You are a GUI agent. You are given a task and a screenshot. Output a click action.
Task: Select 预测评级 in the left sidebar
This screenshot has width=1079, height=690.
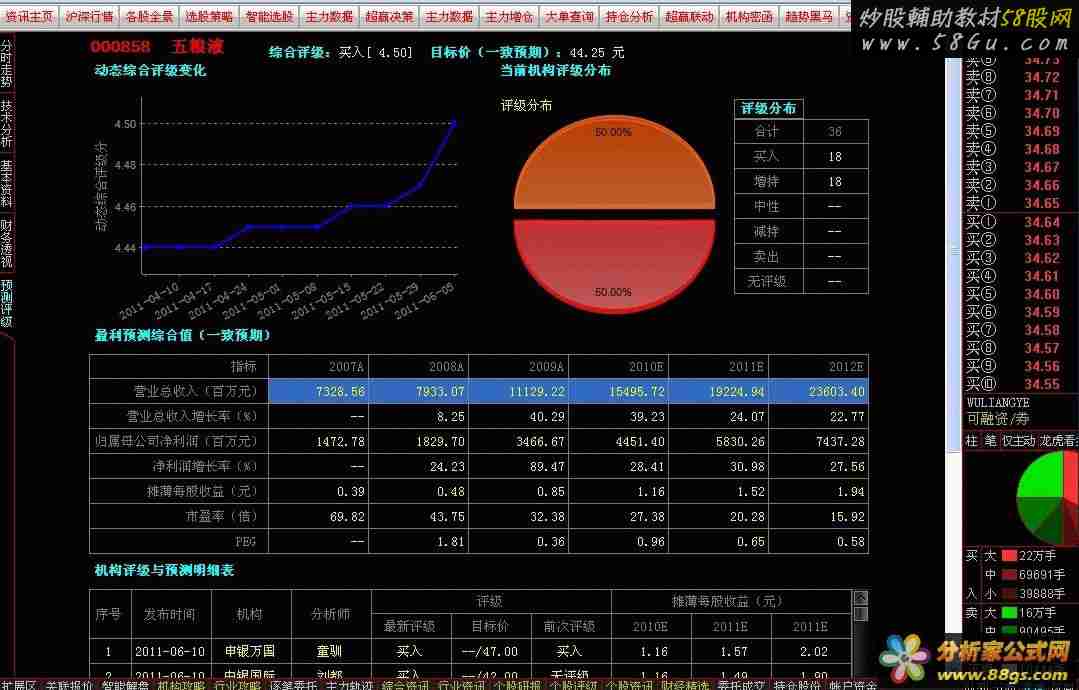click(6, 303)
